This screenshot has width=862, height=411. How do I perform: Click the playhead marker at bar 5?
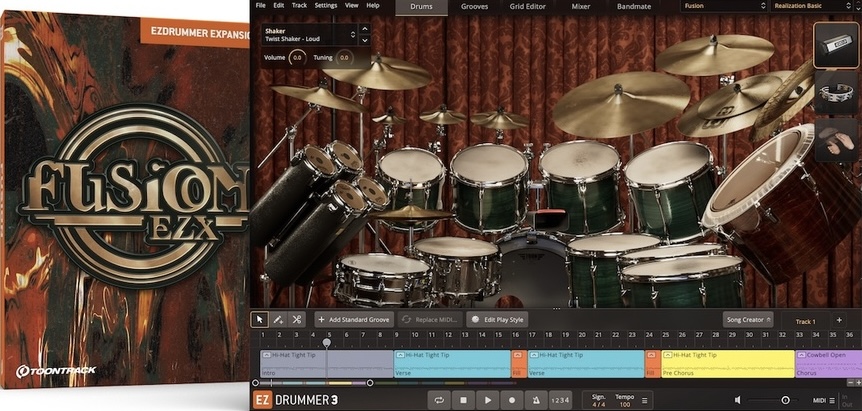tap(327, 343)
